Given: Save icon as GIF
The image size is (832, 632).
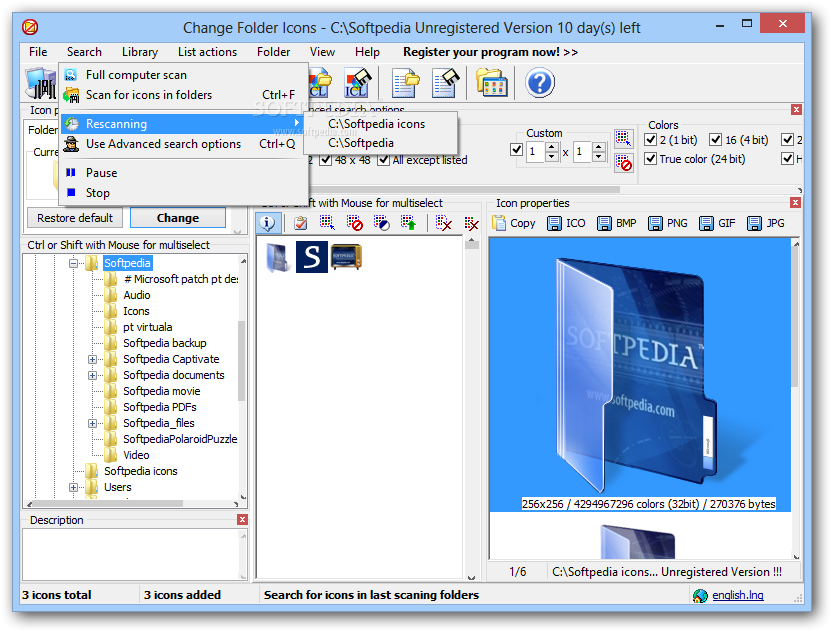Looking at the screenshot, I should pyautogui.click(x=717, y=223).
